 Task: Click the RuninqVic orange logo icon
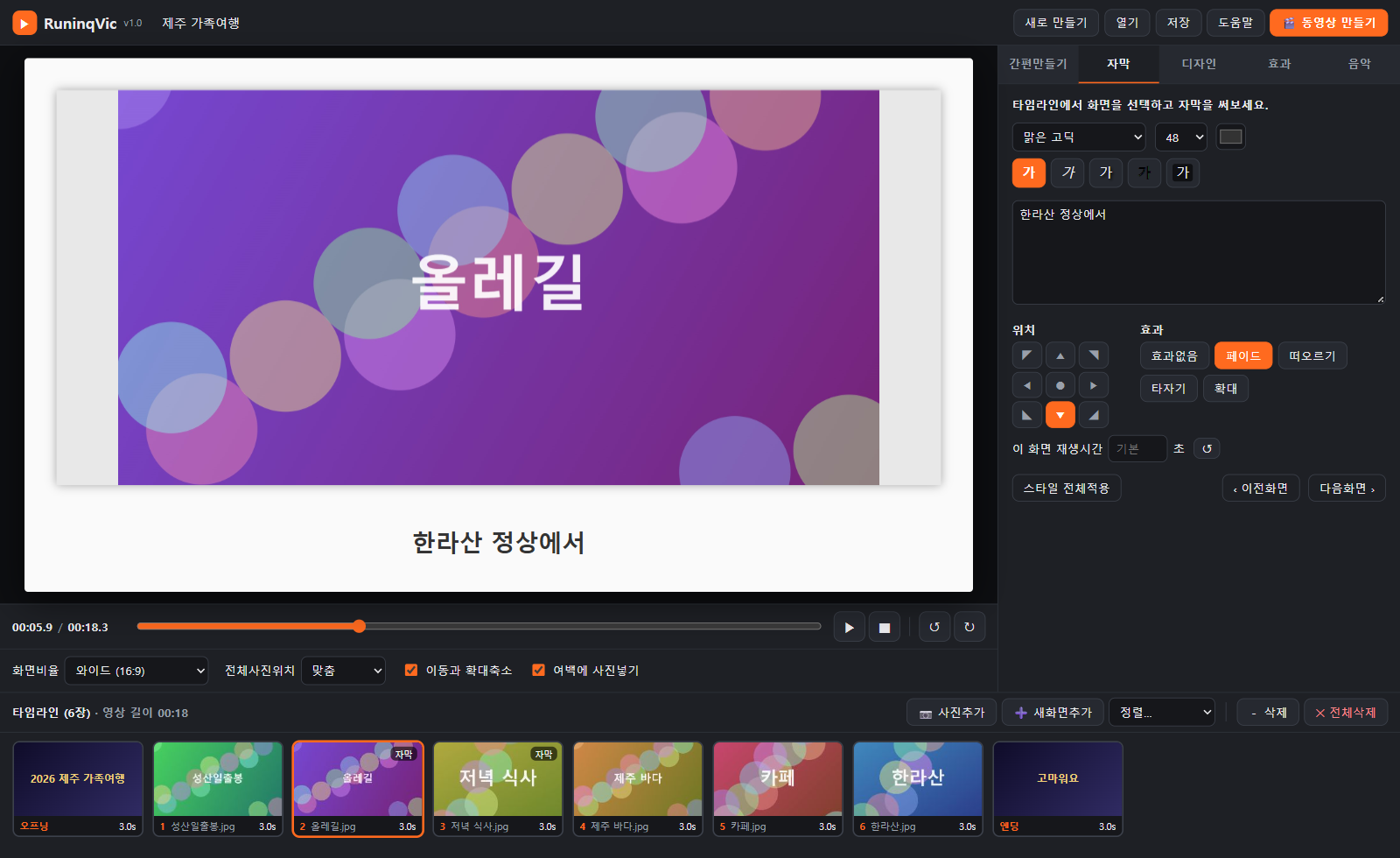coord(24,23)
